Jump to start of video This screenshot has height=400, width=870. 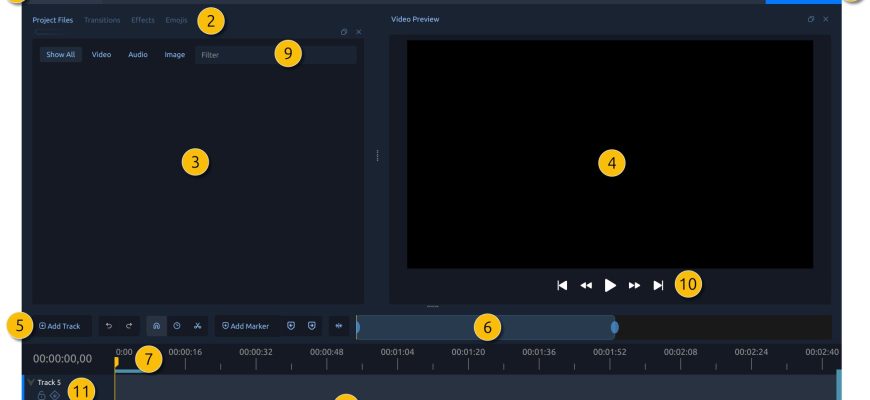[562, 285]
